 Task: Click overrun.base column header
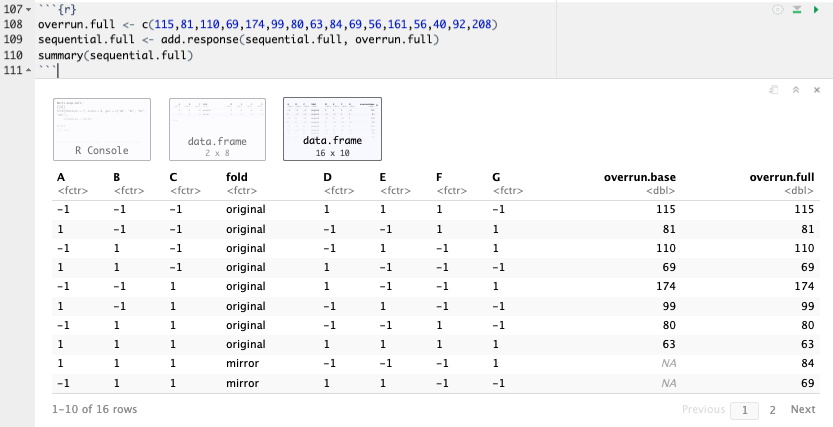point(640,177)
